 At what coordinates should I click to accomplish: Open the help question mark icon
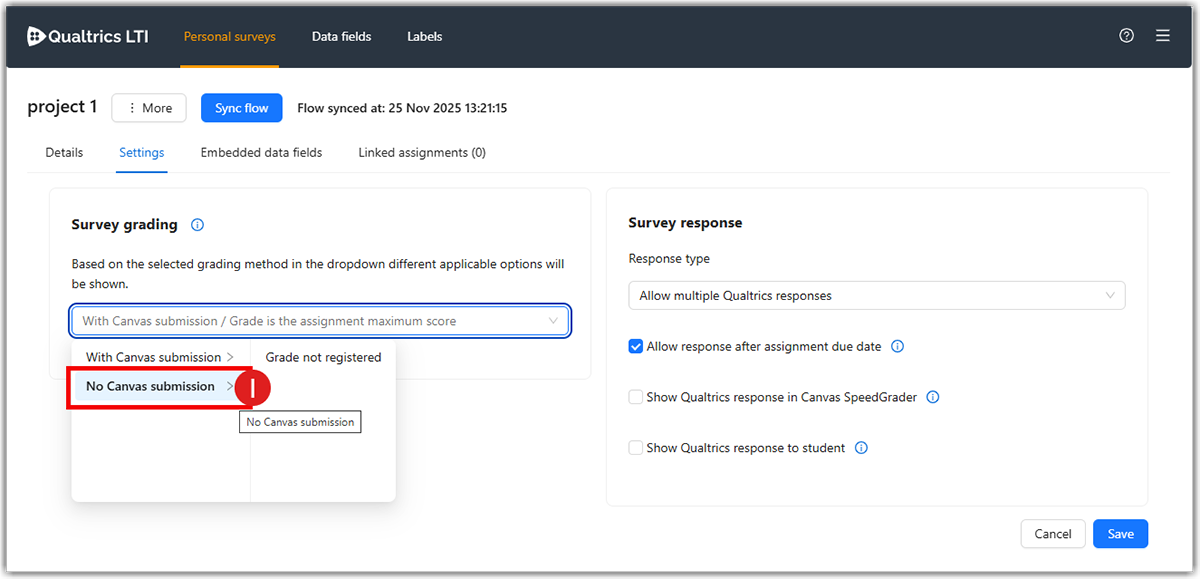tap(1127, 36)
